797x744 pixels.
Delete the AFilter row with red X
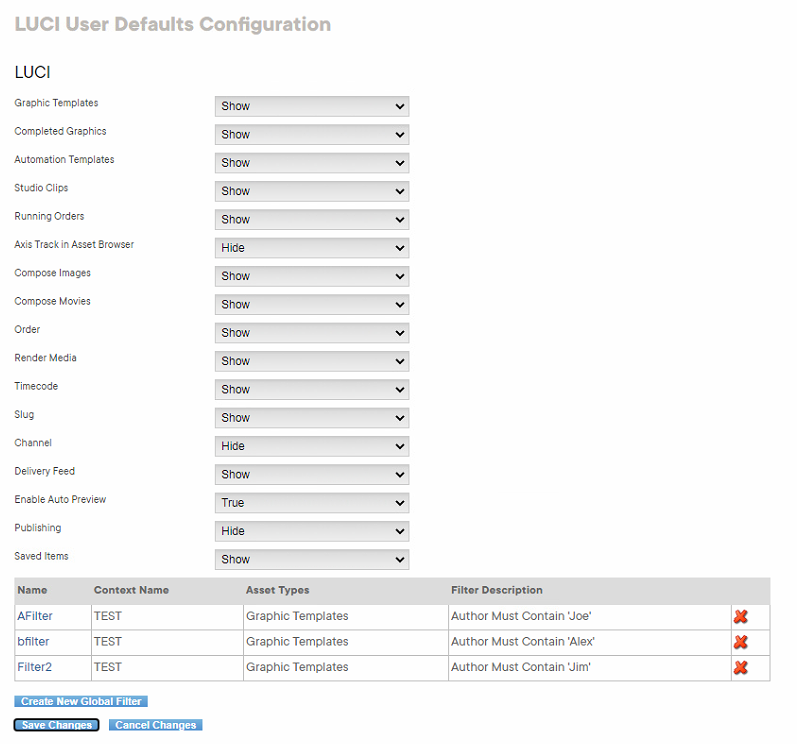[x=740, y=617]
